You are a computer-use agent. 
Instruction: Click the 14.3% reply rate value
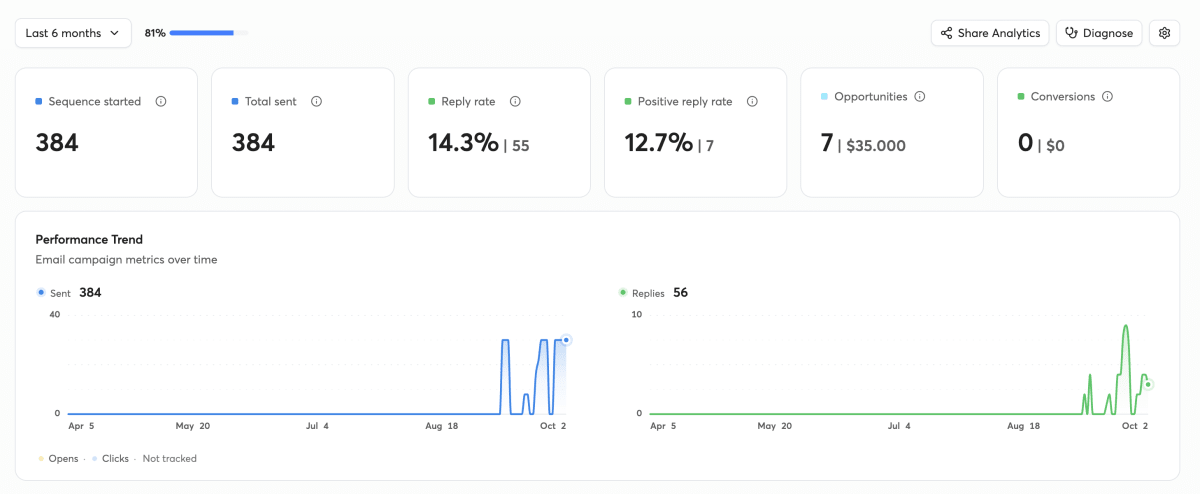pyautogui.click(x=463, y=143)
